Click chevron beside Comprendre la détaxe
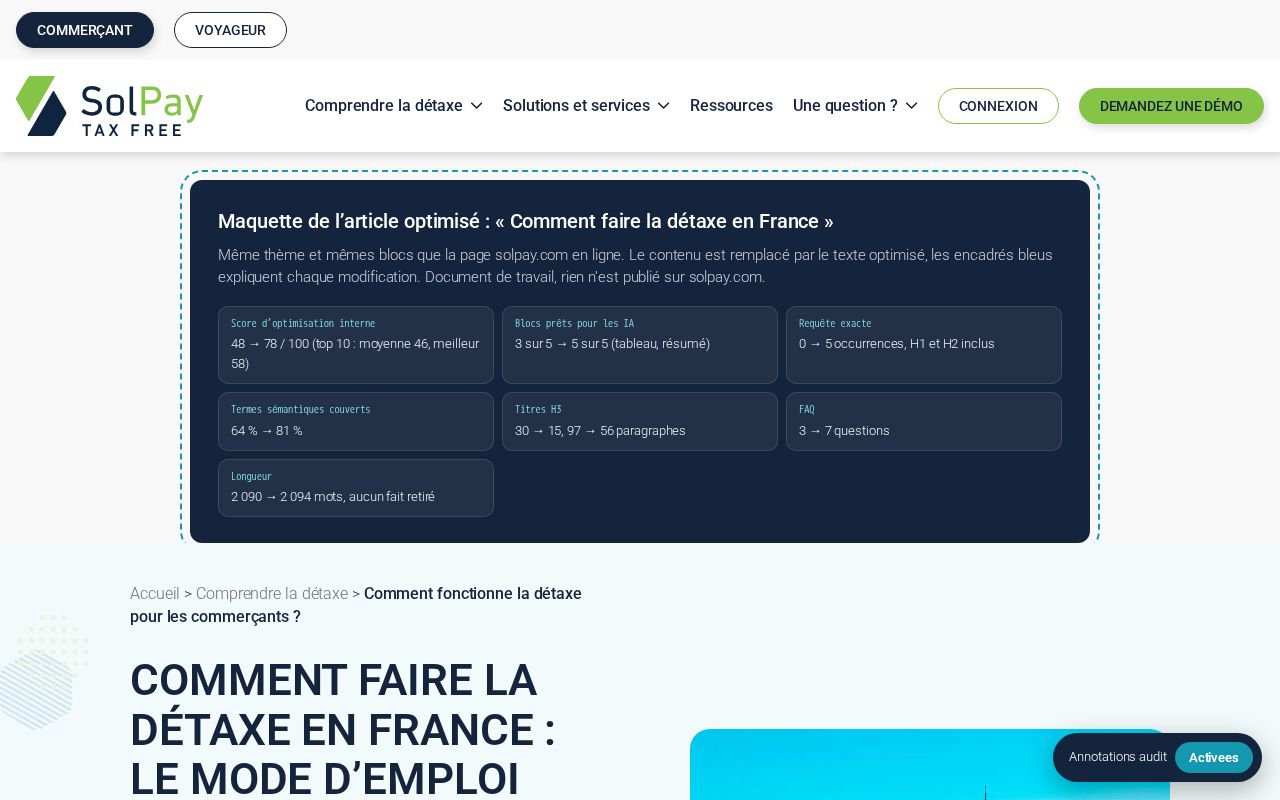 tap(477, 106)
